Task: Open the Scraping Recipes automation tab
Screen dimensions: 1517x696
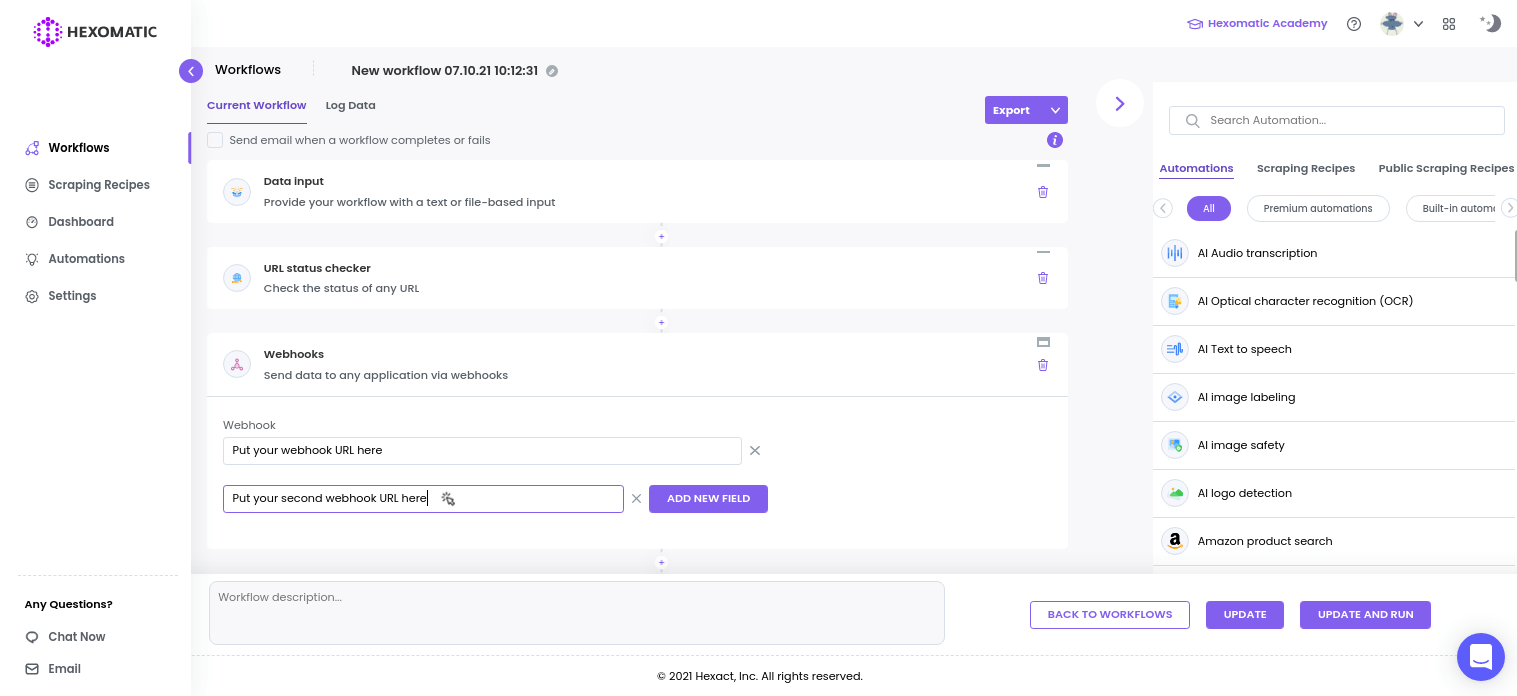Action: (x=1305, y=168)
